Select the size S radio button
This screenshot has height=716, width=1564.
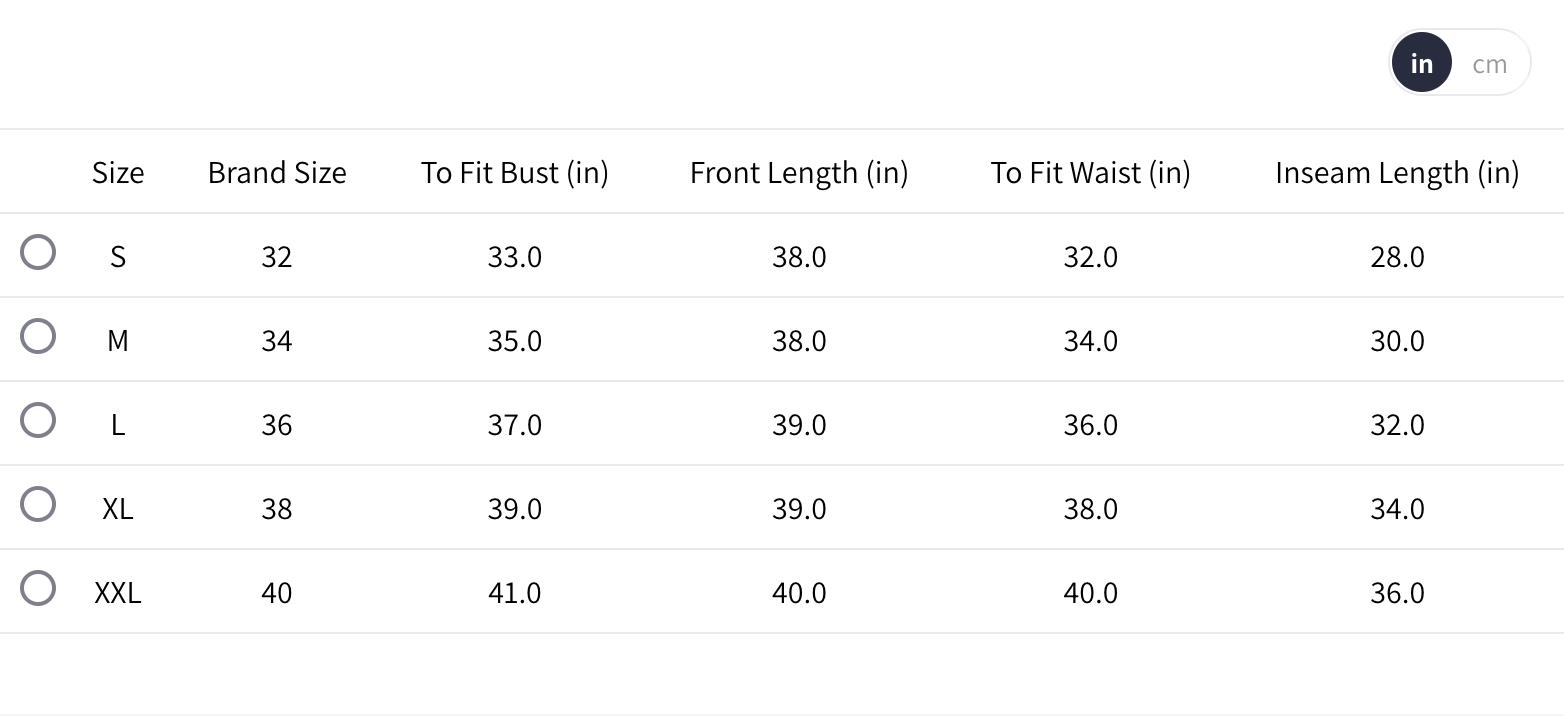(x=38, y=252)
